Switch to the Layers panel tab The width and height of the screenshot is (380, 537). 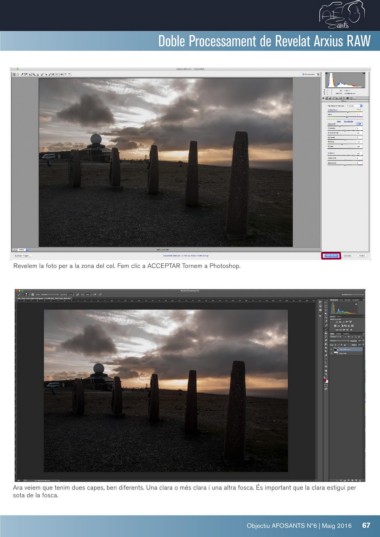(x=333, y=333)
